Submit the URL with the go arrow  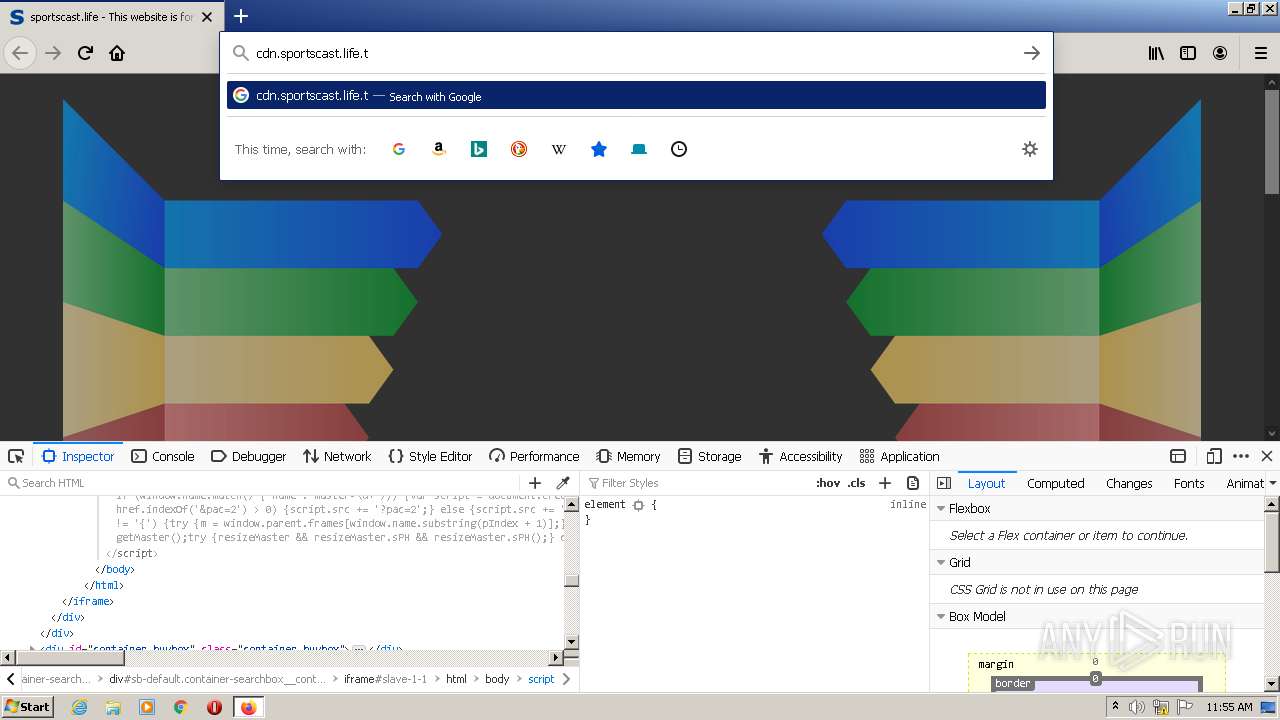[x=1032, y=53]
